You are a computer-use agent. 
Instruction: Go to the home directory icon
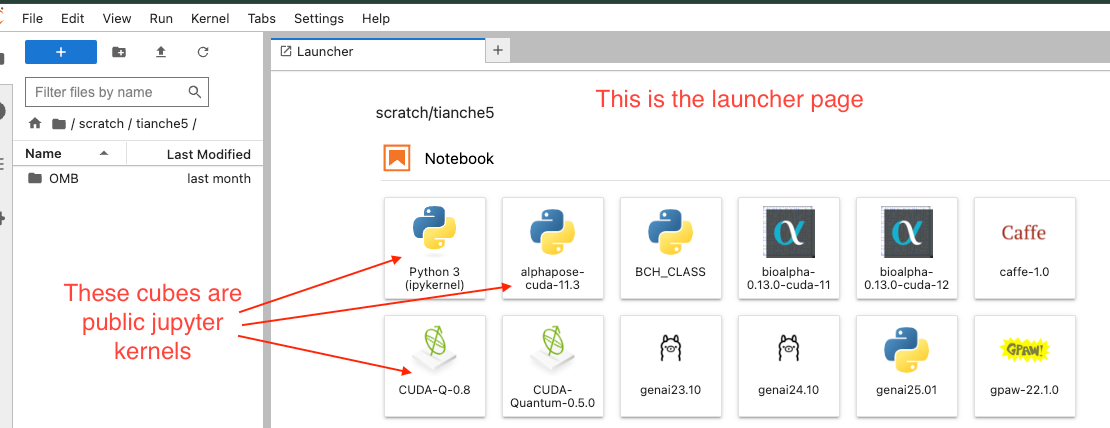click(x=35, y=123)
